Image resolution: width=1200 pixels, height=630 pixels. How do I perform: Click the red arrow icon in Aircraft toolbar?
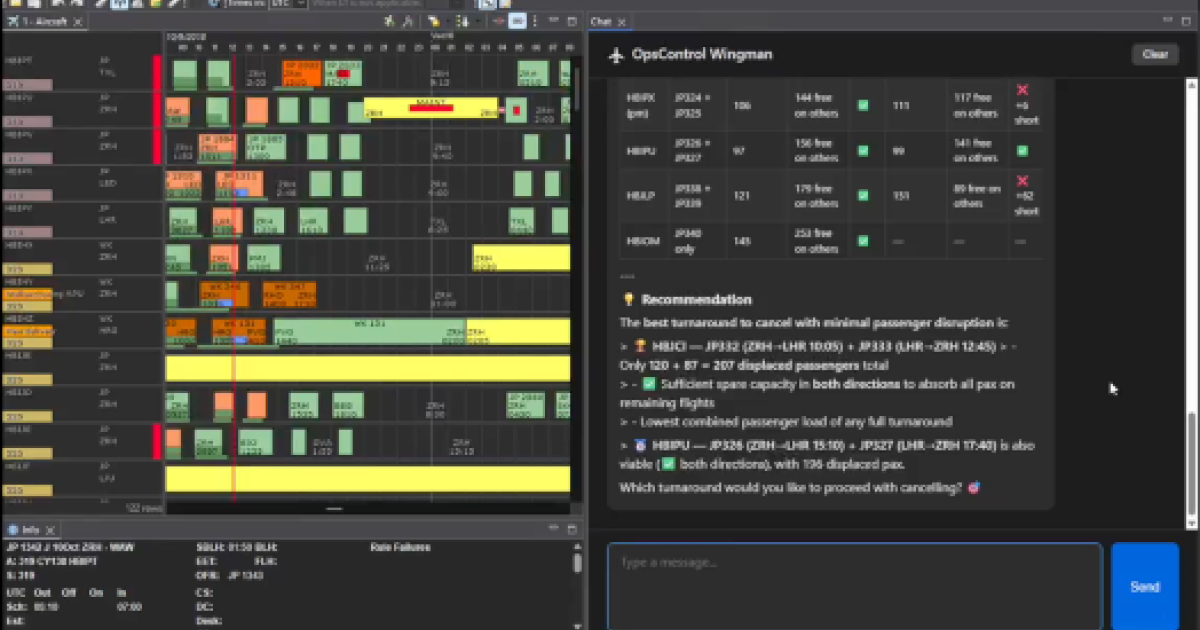click(498, 21)
